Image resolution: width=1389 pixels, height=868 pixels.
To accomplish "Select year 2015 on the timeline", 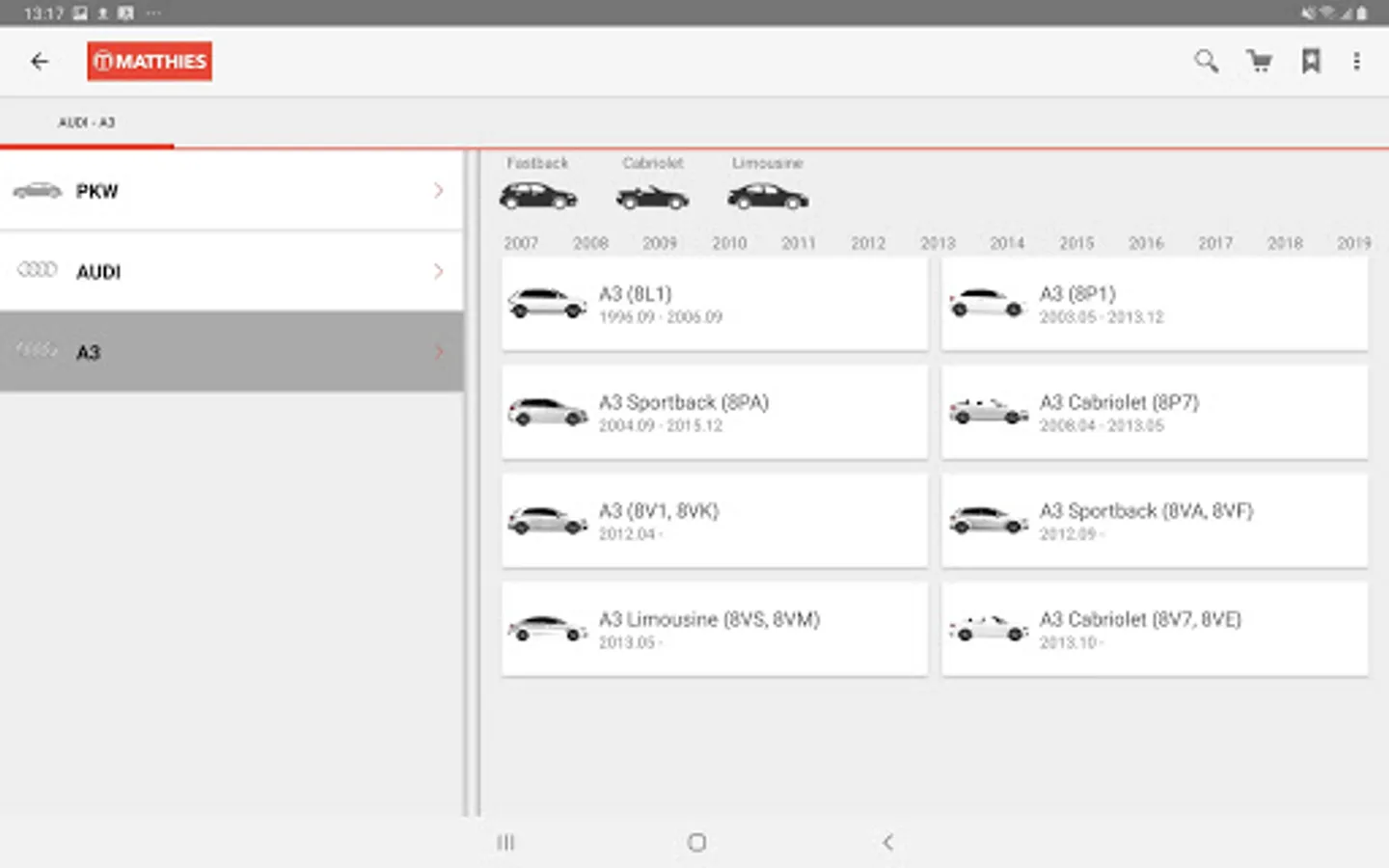I will coord(1076,243).
